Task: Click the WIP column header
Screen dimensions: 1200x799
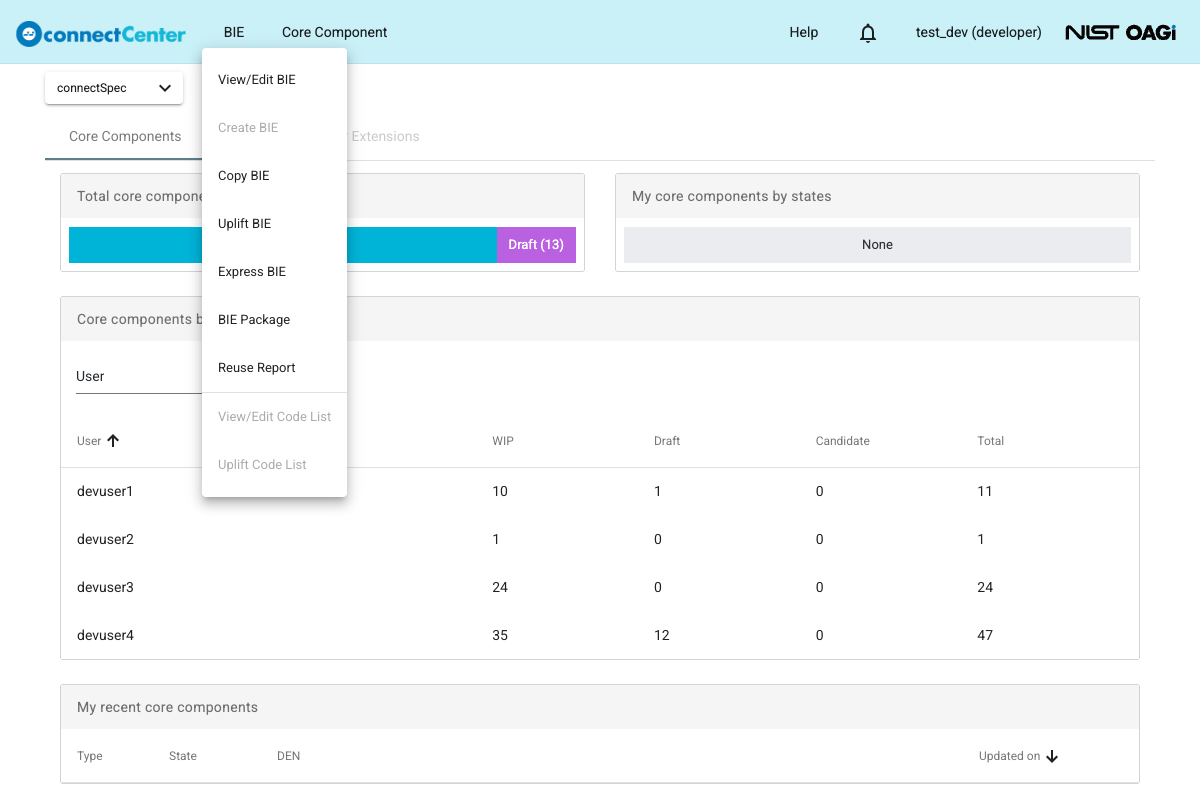Action: (x=503, y=441)
